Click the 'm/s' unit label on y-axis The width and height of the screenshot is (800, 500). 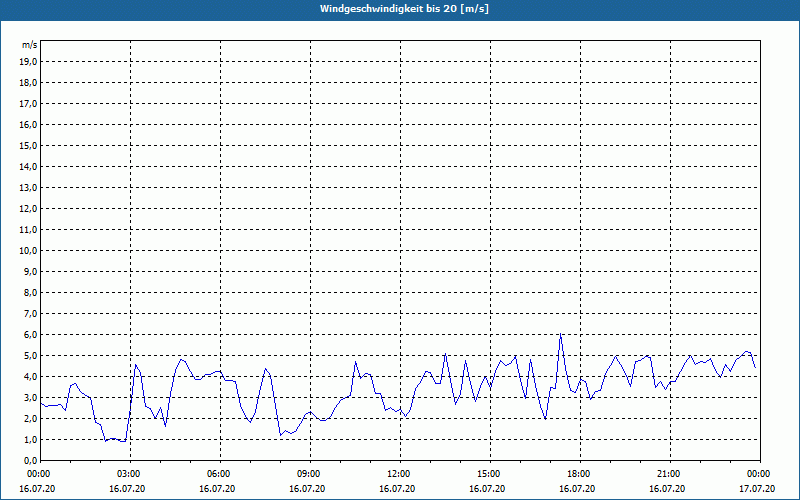[x=29, y=45]
